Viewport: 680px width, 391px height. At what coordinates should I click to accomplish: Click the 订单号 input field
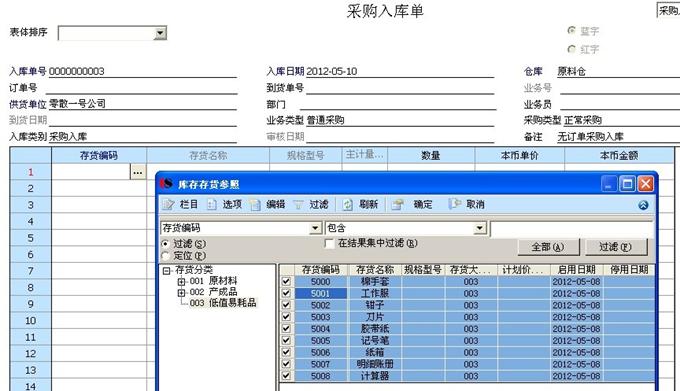point(141,88)
